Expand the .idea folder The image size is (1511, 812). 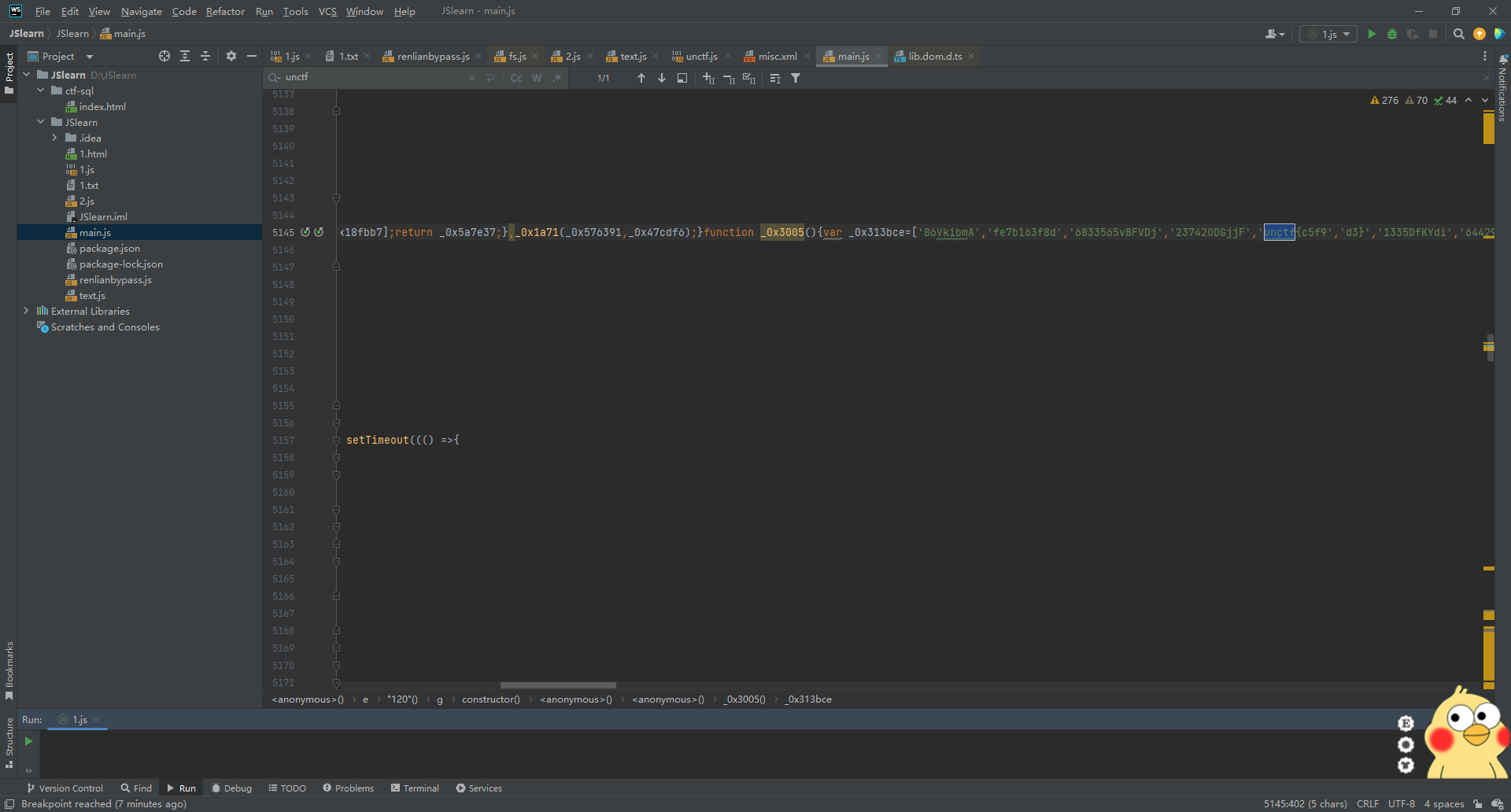click(x=55, y=138)
